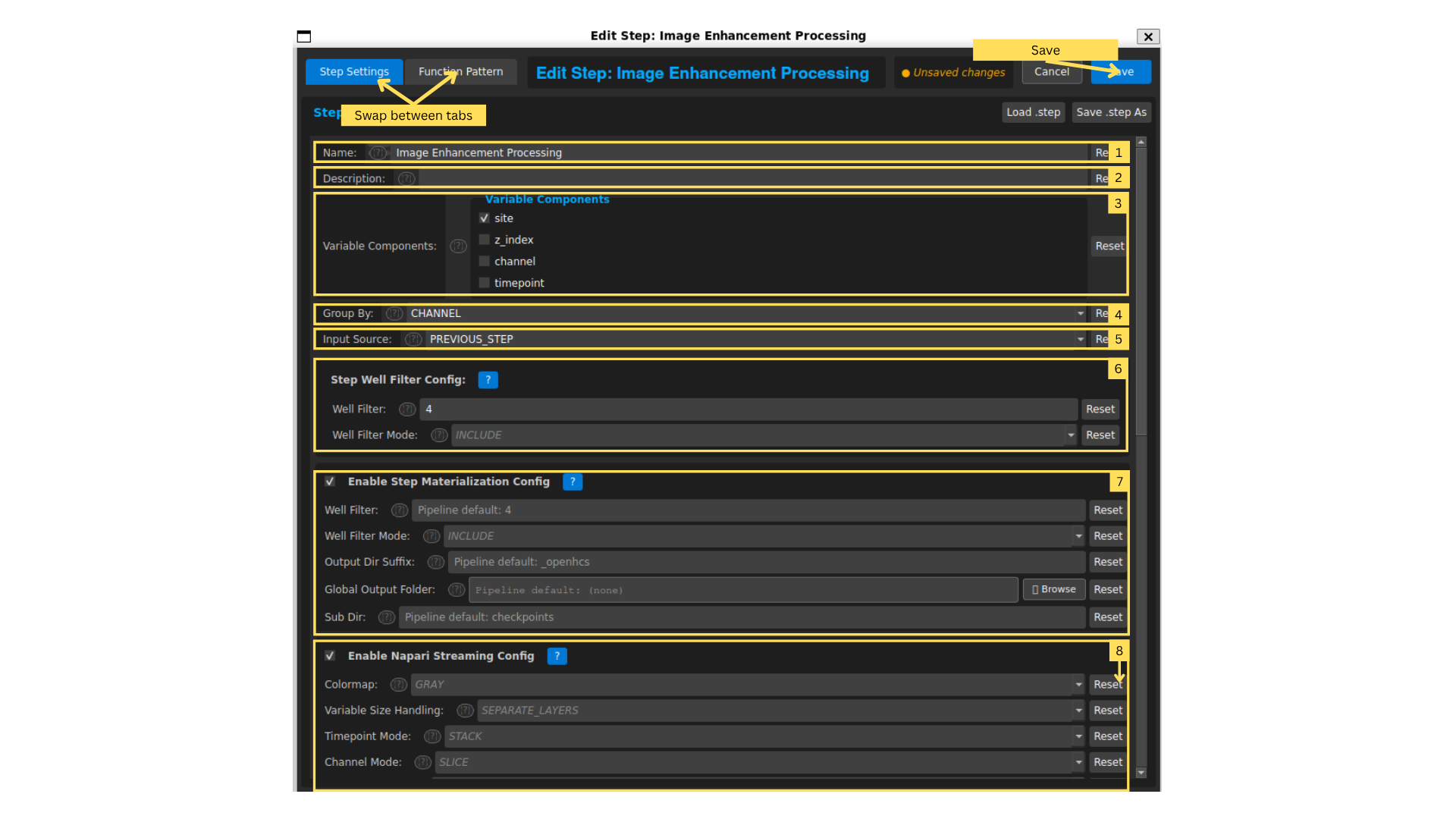Click the Name input field
The height and width of the screenshot is (819, 1456).
coord(739,152)
